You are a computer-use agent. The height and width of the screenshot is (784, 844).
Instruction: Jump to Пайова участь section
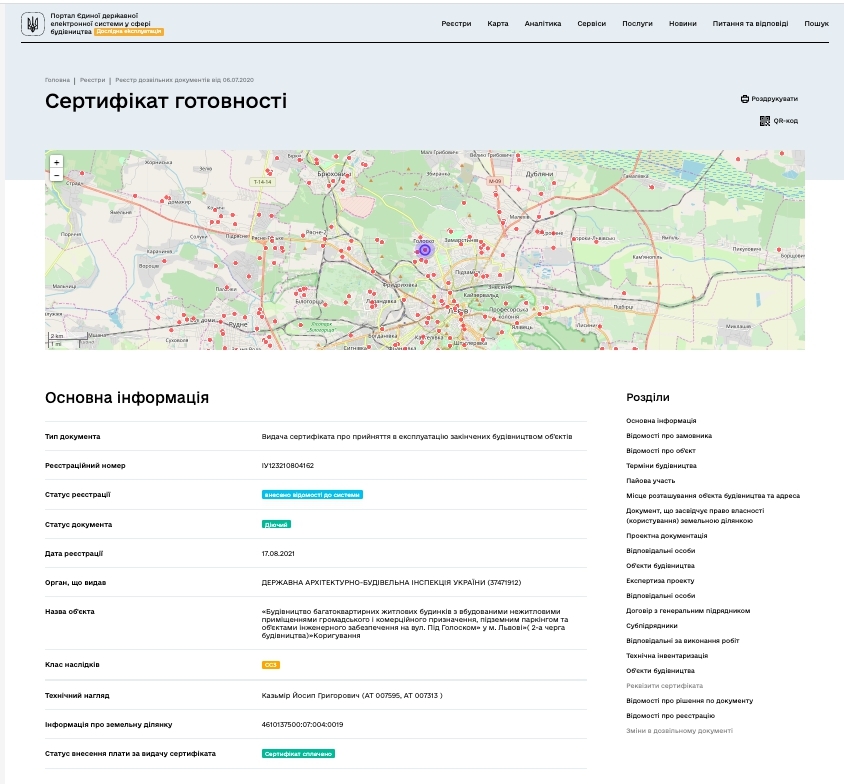click(650, 481)
